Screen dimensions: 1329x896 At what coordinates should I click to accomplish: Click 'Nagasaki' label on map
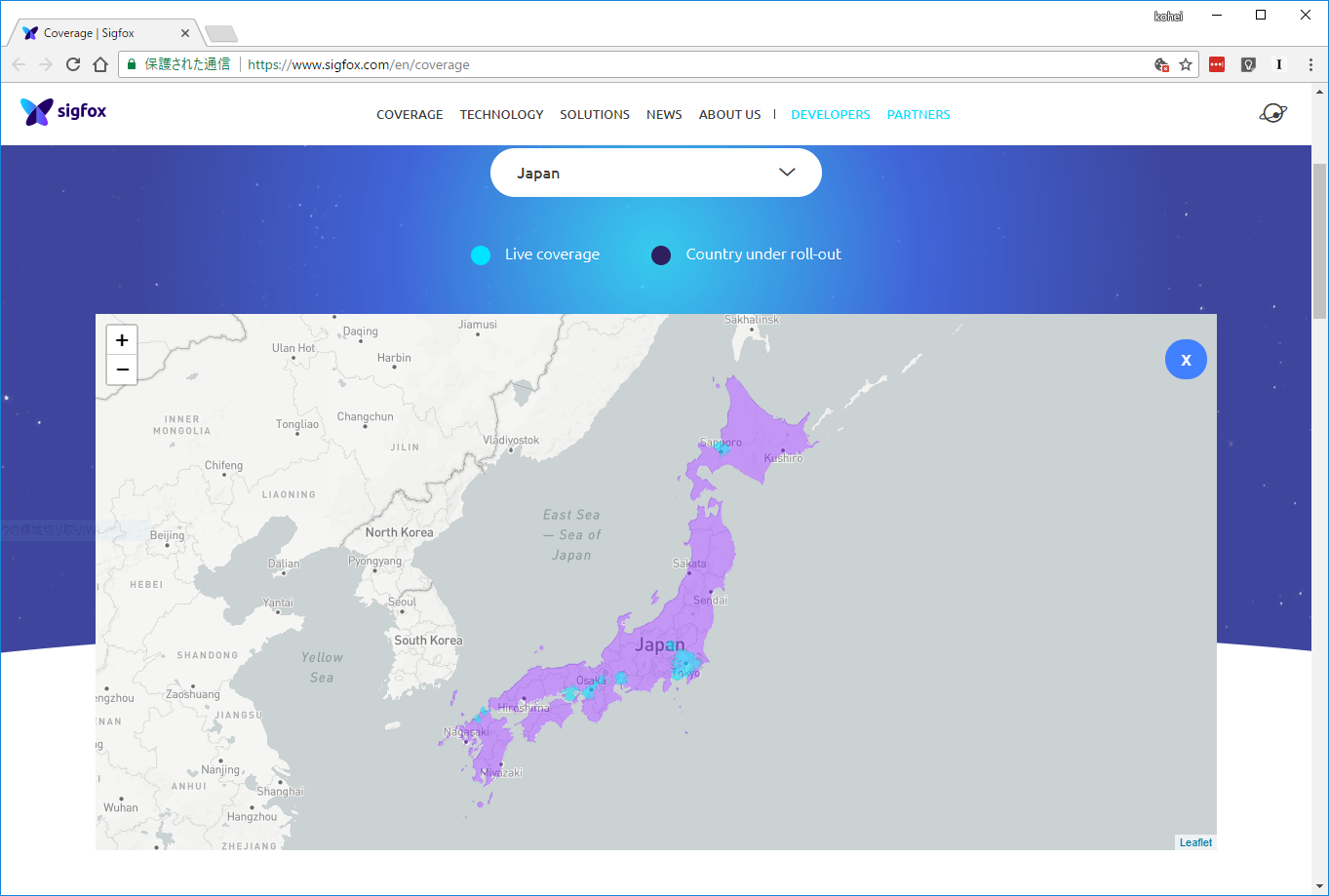(466, 732)
